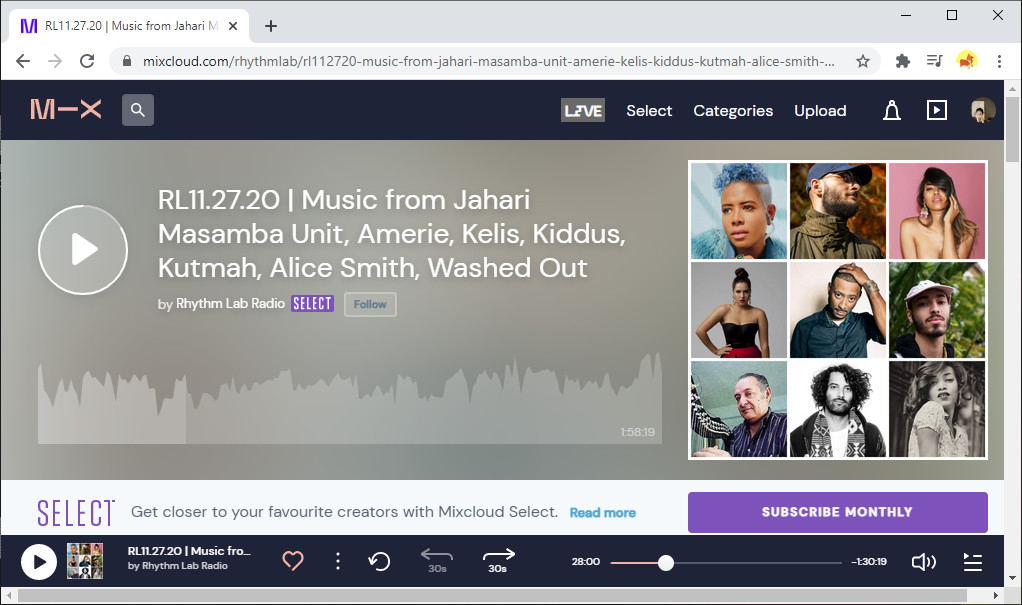Click the site padlock security icon
1022x605 pixels.
pyautogui.click(x=127, y=61)
